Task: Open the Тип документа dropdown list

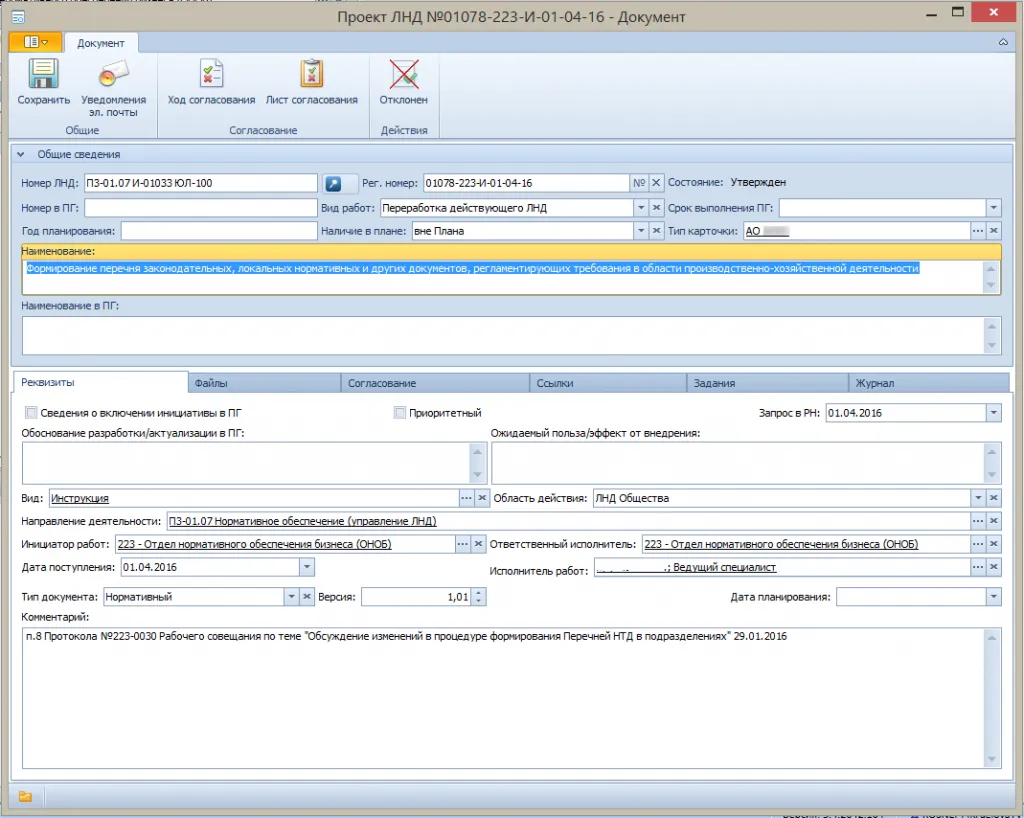Action: (291, 597)
